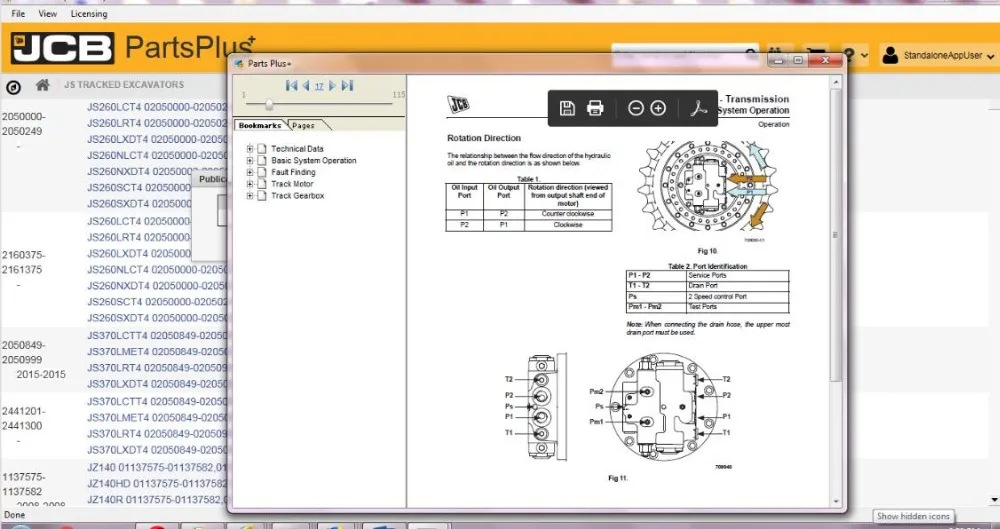Expand the Basic System Operation bookmark

point(250,161)
